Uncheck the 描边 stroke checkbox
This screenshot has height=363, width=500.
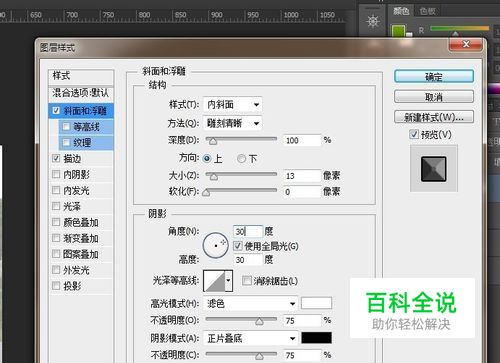point(56,158)
